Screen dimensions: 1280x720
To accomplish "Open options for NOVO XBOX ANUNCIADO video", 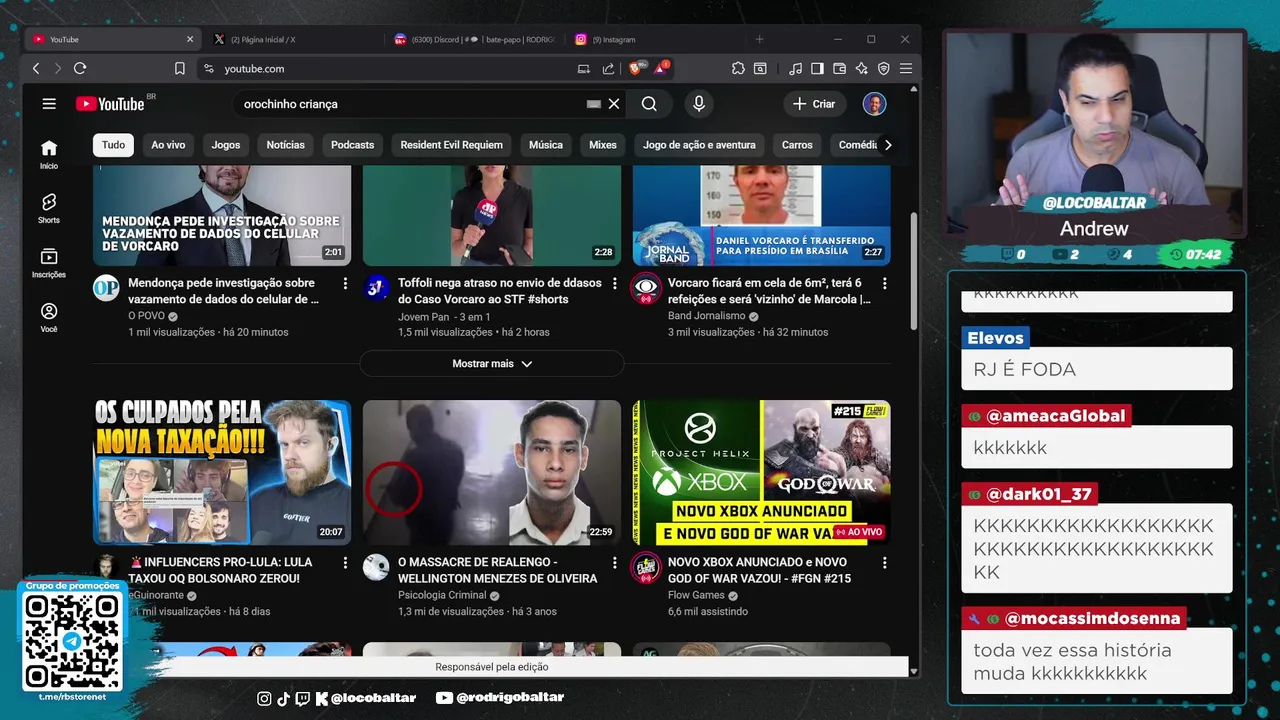I will tap(884, 563).
